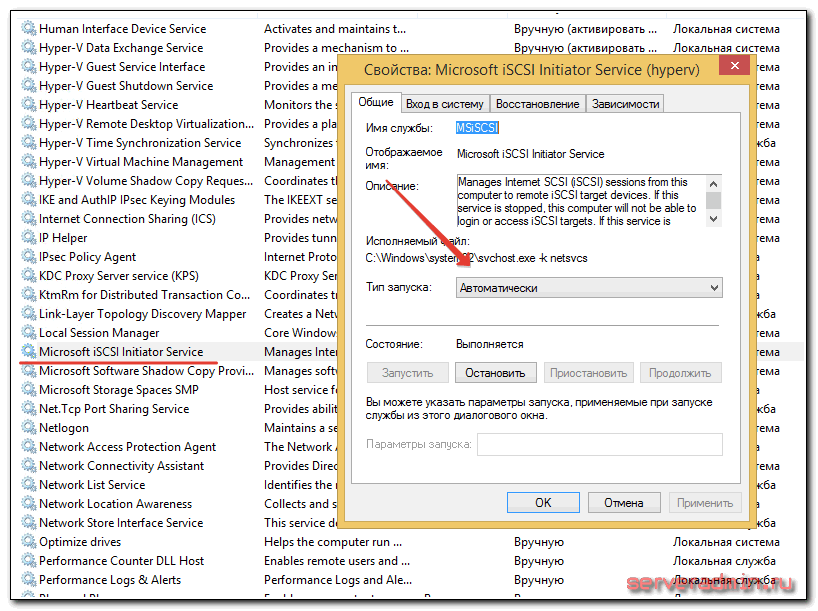Click gear icon of Hyper-V Guest Shutdown Service

coord(28,86)
